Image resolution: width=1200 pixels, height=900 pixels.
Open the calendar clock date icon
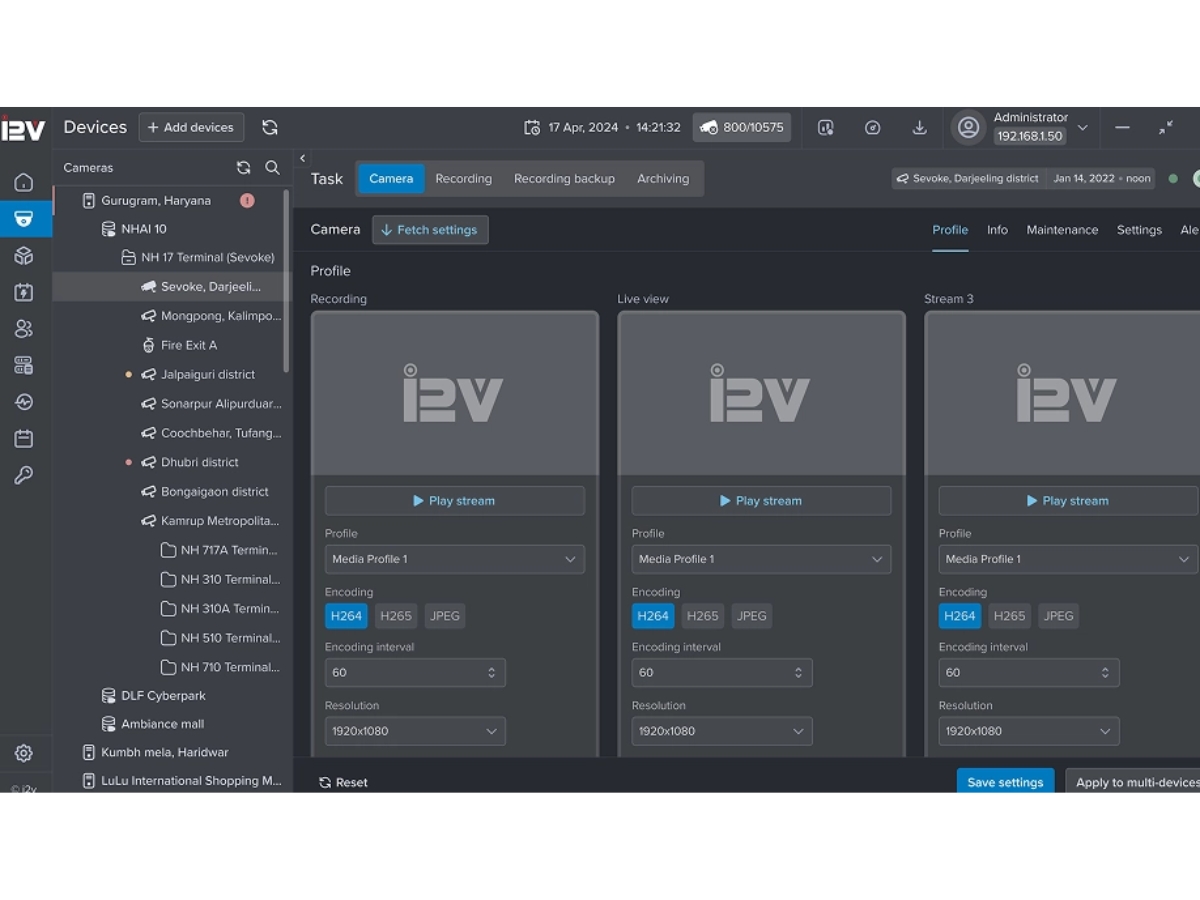pos(532,127)
